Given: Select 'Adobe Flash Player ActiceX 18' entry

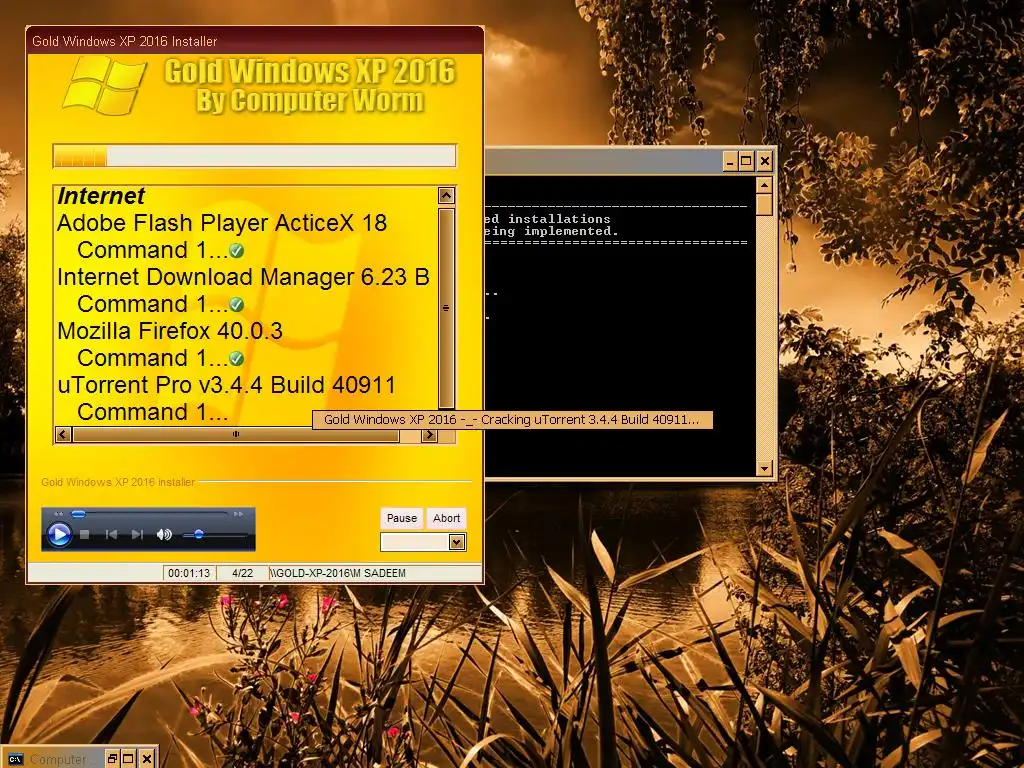Looking at the screenshot, I should click(222, 223).
